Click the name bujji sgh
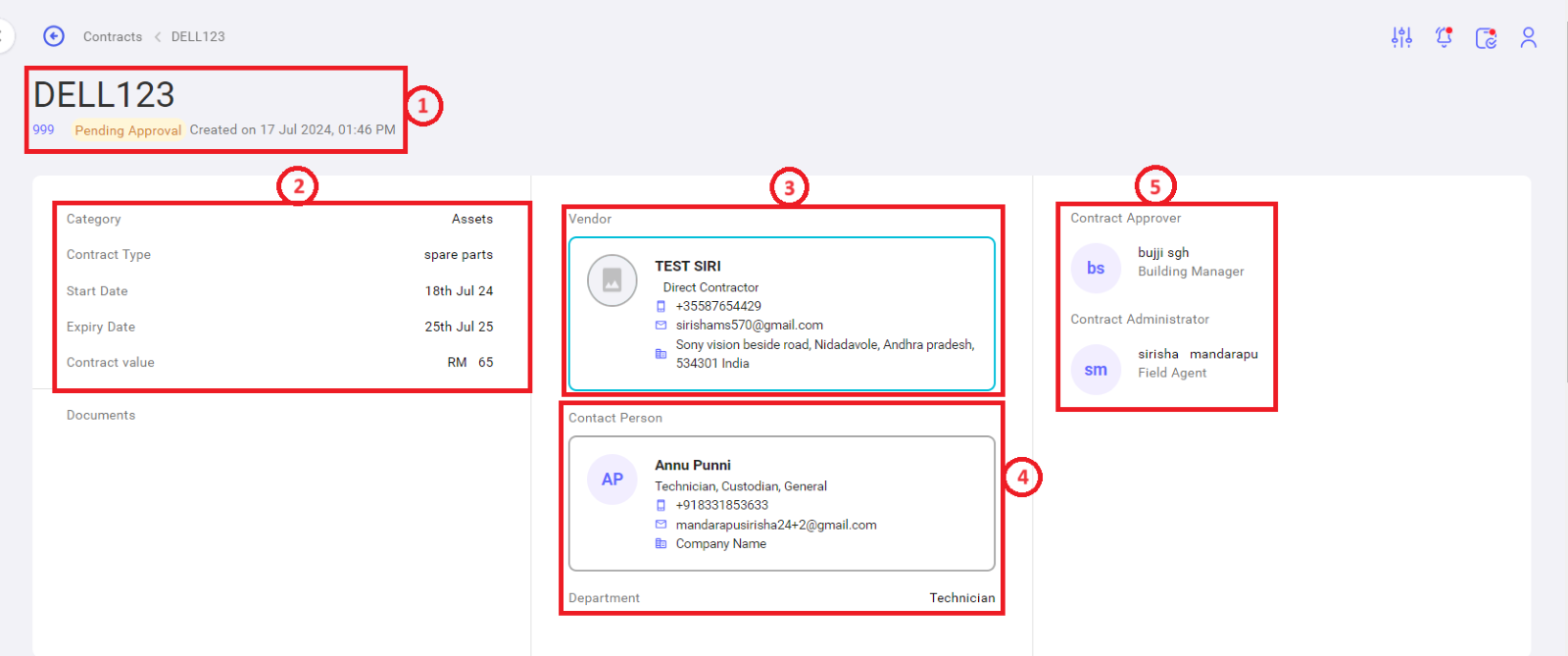This screenshot has height=656, width=1568. (x=1163, y=252)
